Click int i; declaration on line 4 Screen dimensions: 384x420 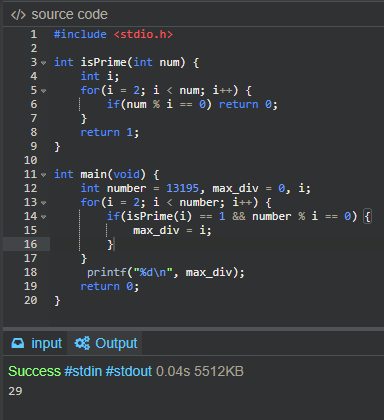coord(100,76)
